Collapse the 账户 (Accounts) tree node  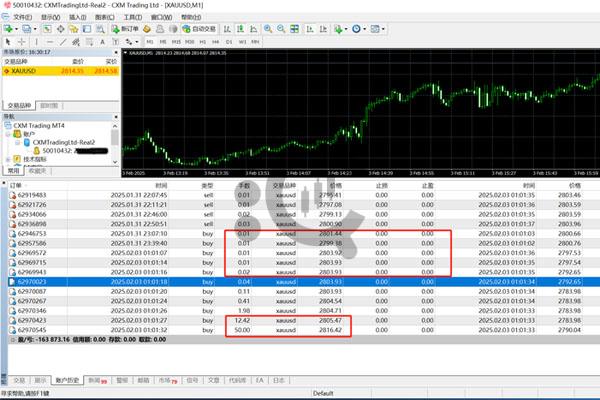point(10,134)
